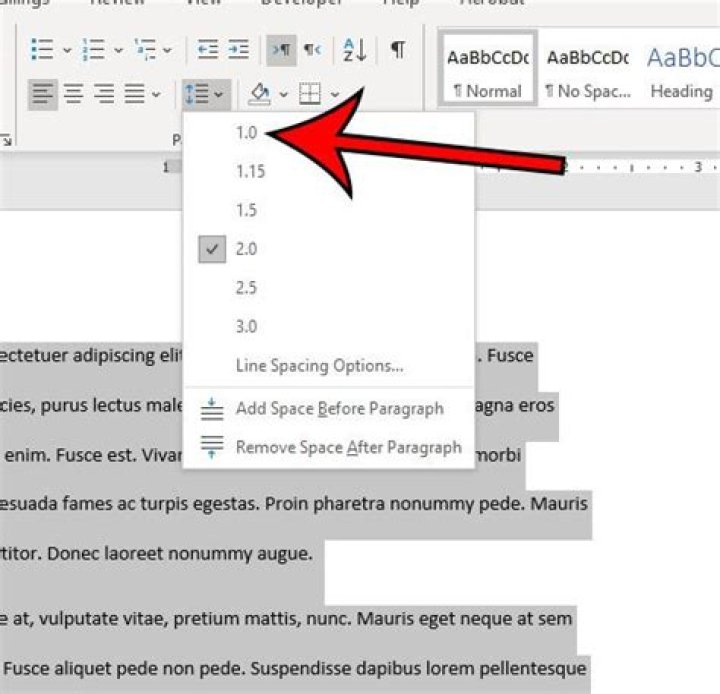Open Line Spacing Options...
Screen dimensions: 720x694
[319, 366]
